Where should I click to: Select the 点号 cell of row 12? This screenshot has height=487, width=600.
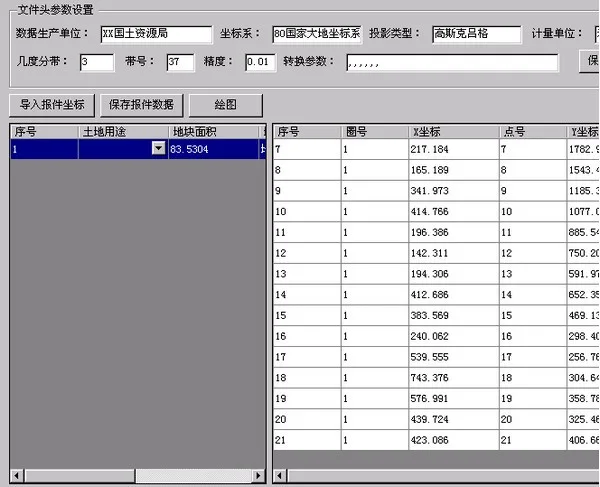click(533, 253)
